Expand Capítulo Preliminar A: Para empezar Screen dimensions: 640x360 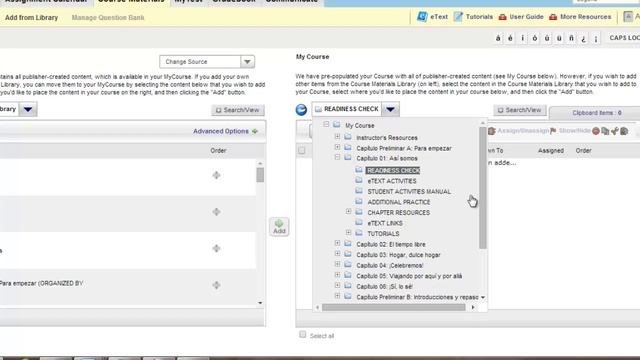click(337, 147)
